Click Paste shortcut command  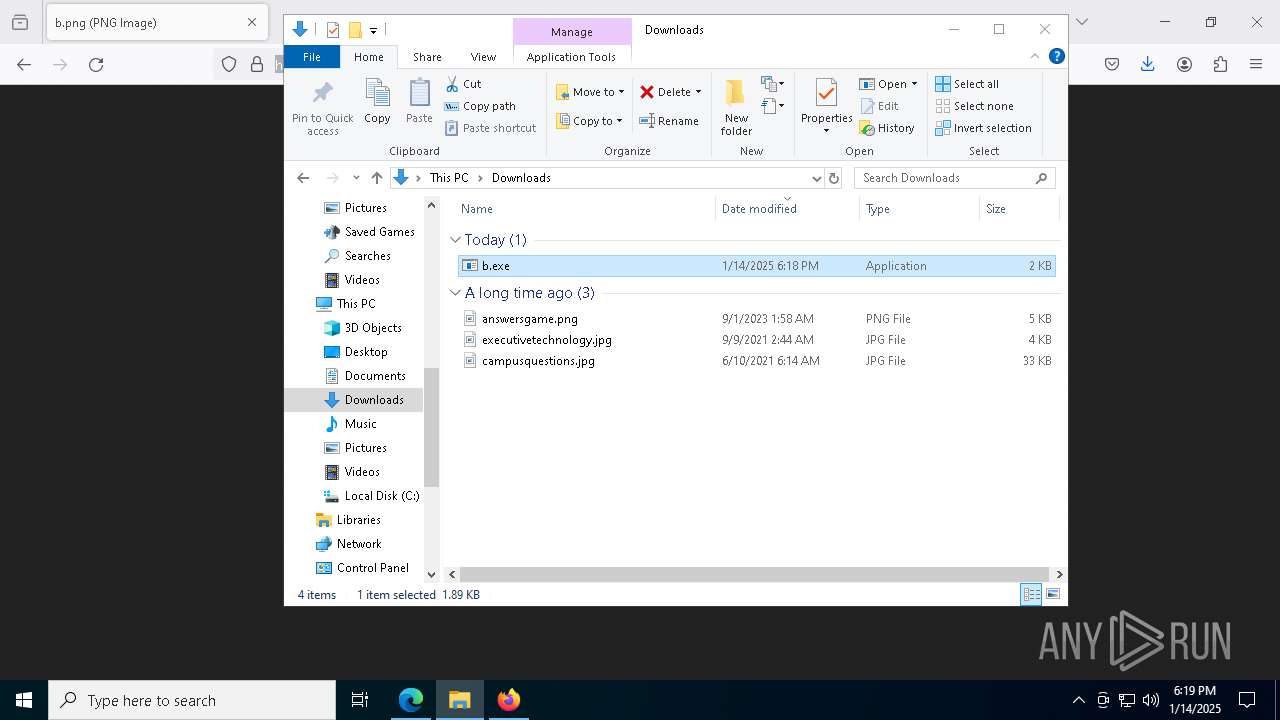point(491,128)
